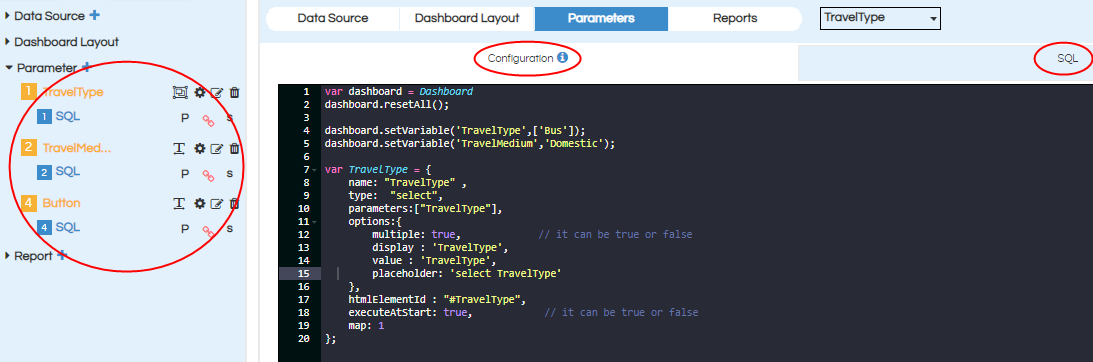Add a new Parameter with plus icon
The image size is (1093, 362).
[x=86, y=67]
